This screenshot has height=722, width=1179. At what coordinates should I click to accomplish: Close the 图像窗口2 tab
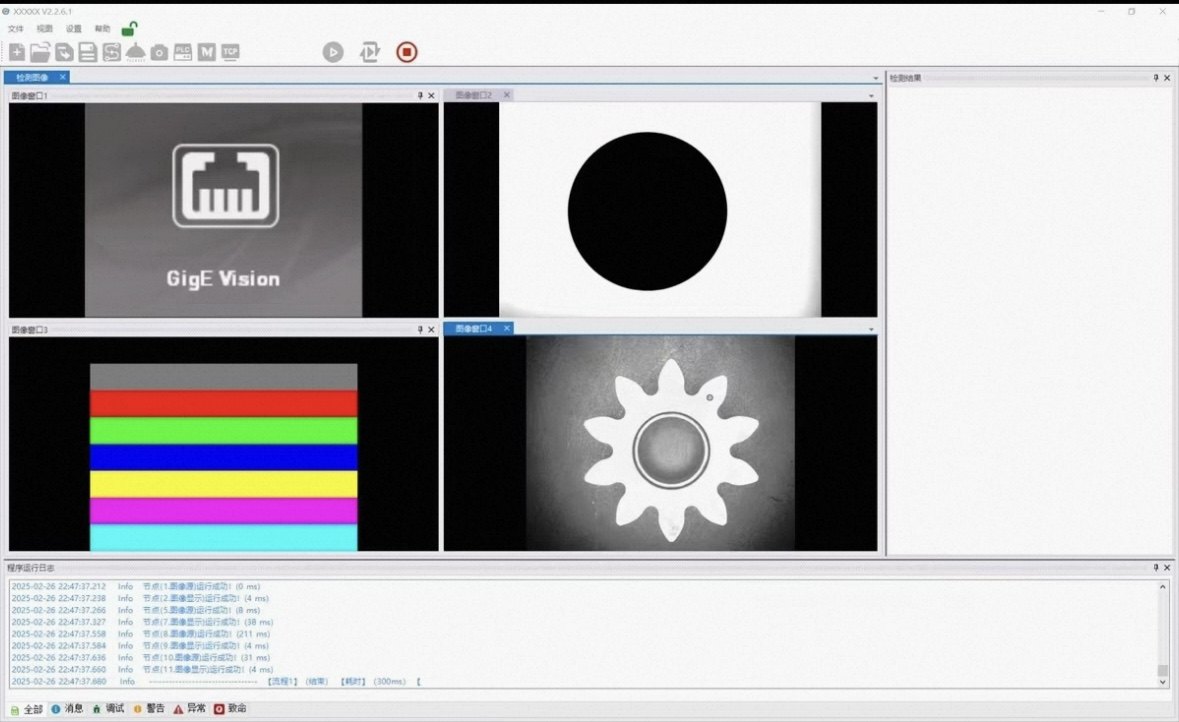[507, 95]
